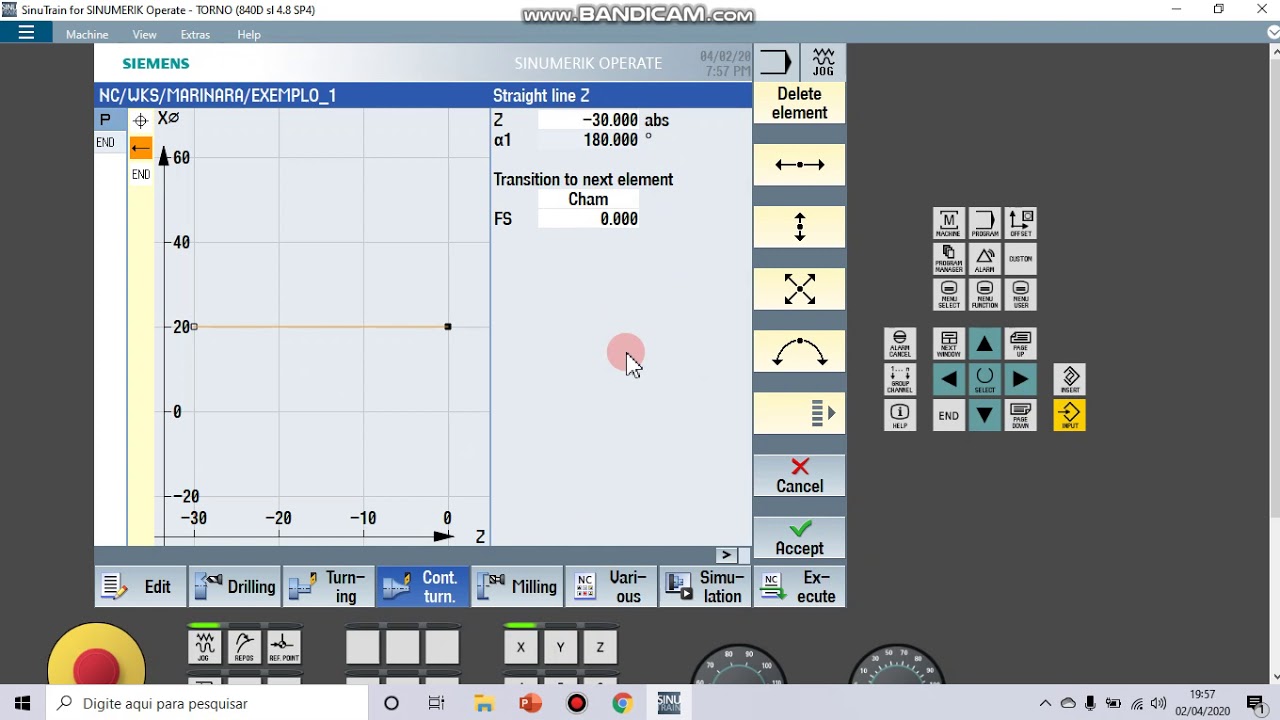Click the INSERT key
Image resolution: width=1280 pixels, height=720 pixels.
[x=1070, y=379]
